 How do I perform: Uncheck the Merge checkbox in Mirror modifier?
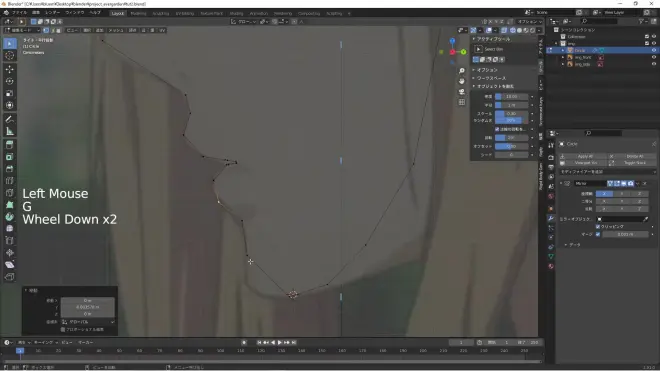click(598, 234)
